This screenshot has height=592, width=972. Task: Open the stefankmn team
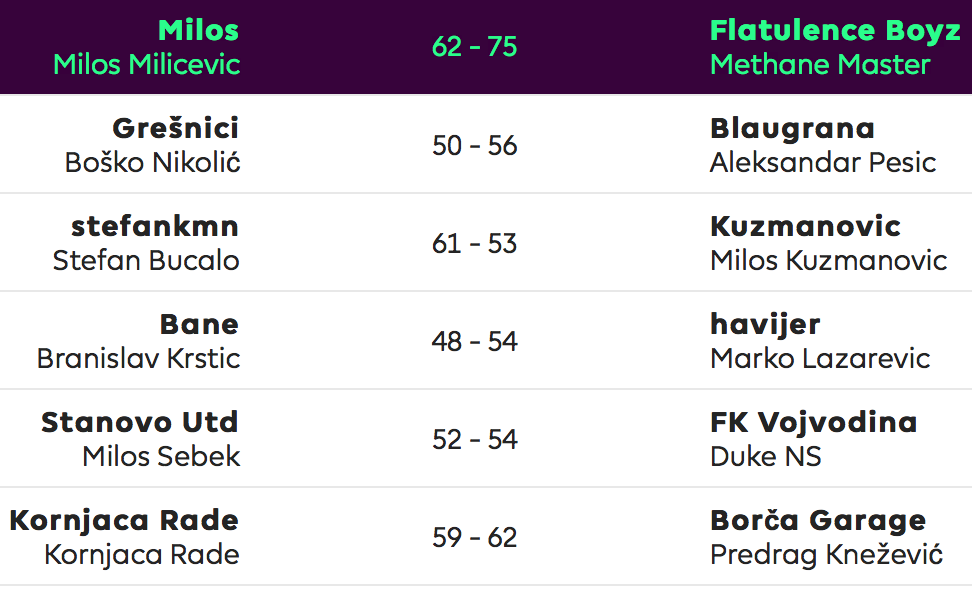[x=155, y=226]
